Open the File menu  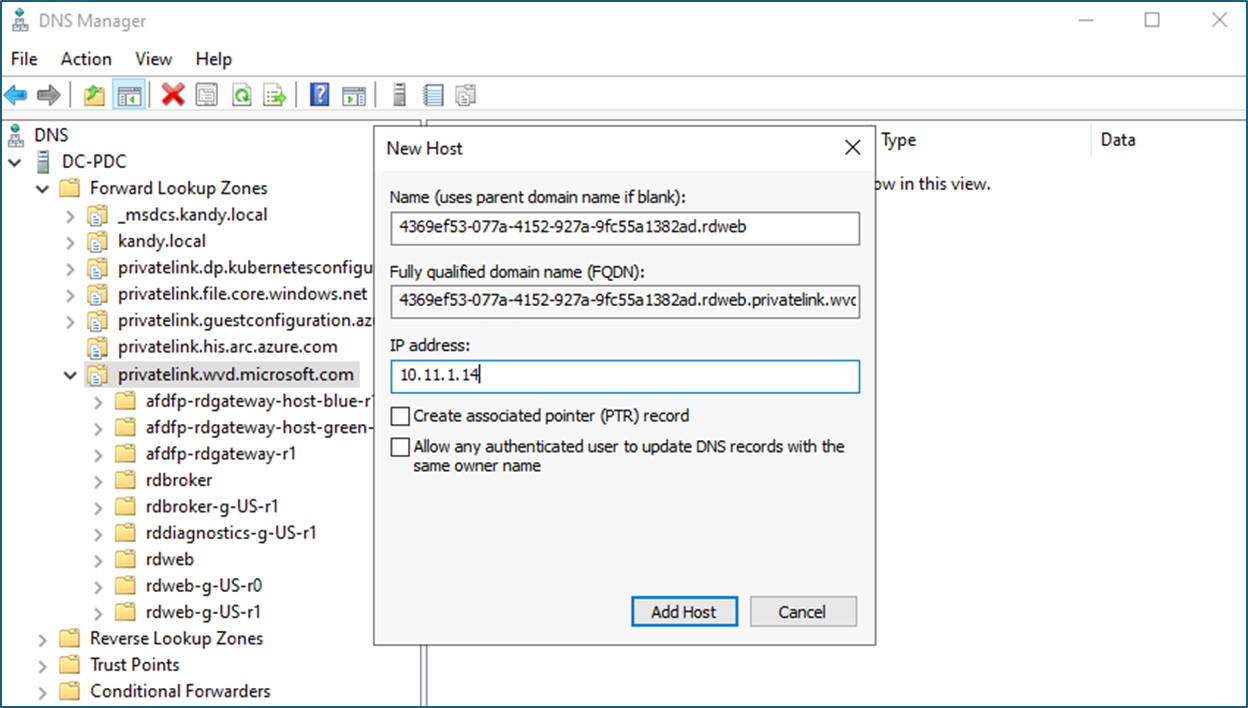(24, 59)
